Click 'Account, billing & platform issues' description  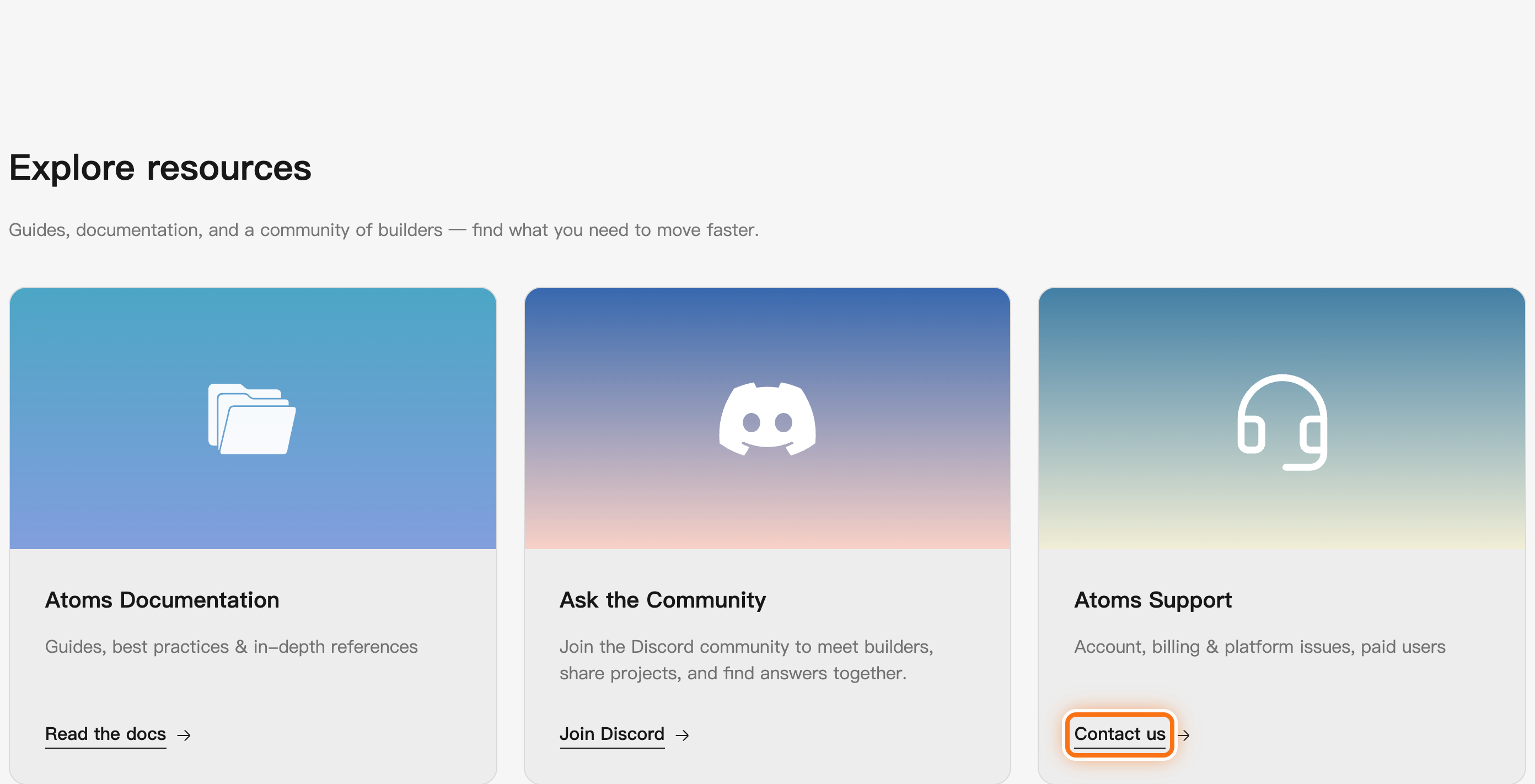(x=1260, y=647)
